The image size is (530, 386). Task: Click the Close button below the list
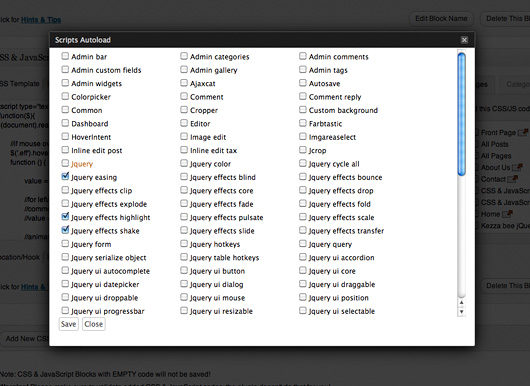pyautogui.click(x=94, y=324)
